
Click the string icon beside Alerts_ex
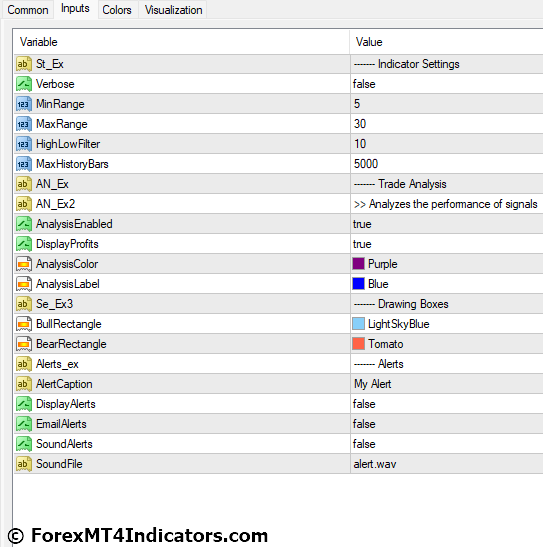point(23,364)
